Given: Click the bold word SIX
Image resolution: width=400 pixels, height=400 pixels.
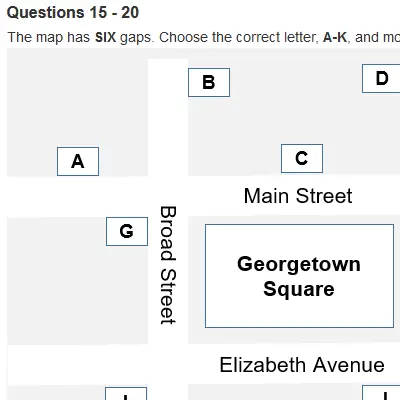Looking at the screenshot, I should [x=105, y=37].
